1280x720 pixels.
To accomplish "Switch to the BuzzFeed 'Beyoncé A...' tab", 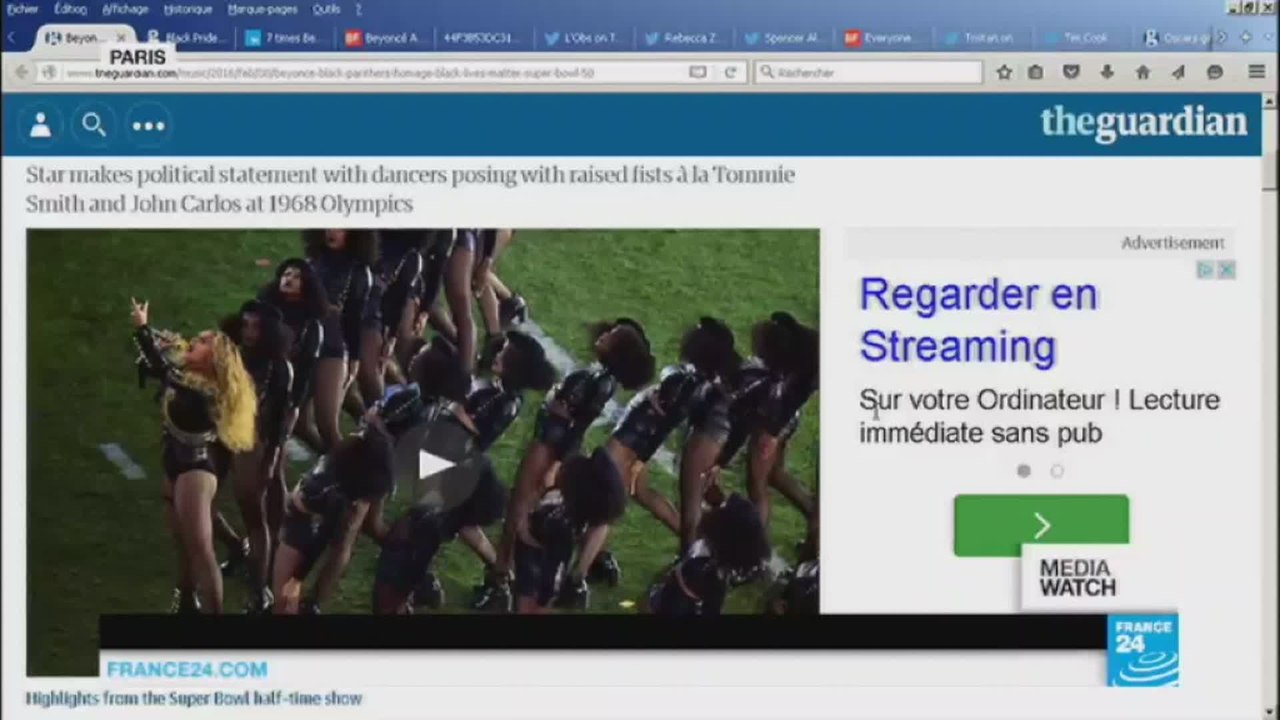I will pos(384,38).
